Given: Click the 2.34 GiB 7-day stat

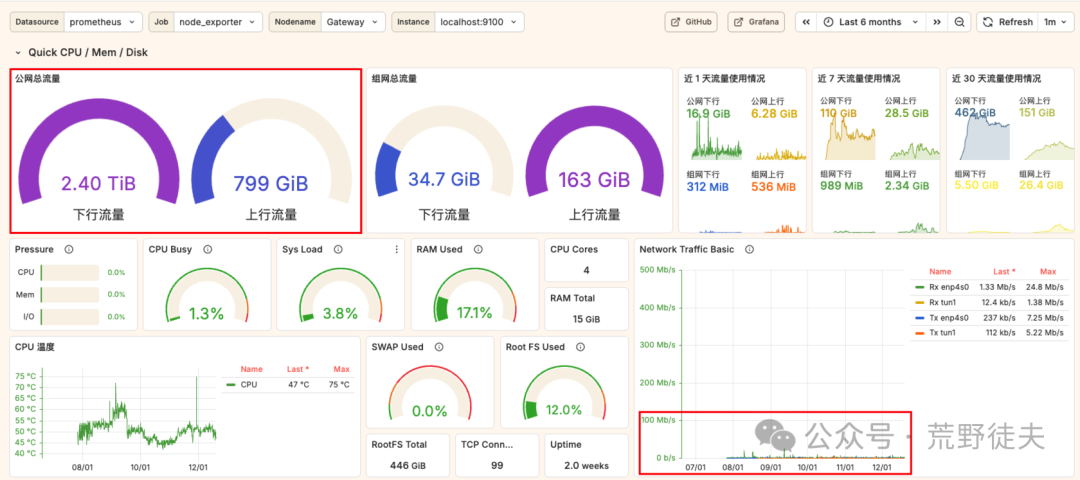Looking at the screenshot, I should pyautogui.click(x=908, y=186).
